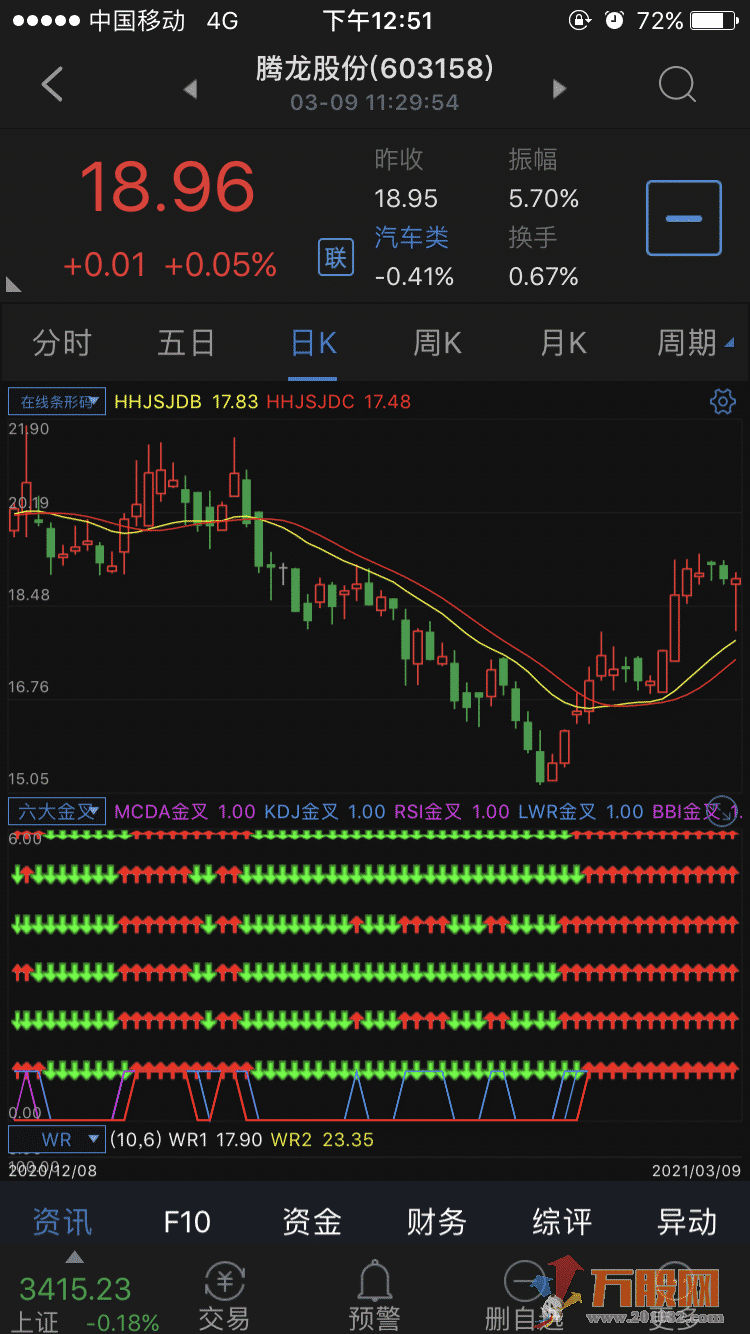Tap KDJ金叉 1.00 indicator label
The height and width of the screenshot is (1334, 750).
coord(324,811)
